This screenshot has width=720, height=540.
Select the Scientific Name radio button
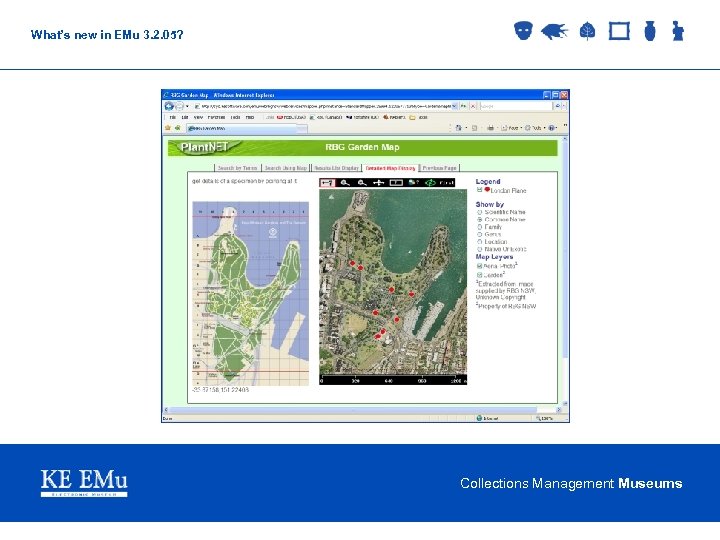point(479,212)
